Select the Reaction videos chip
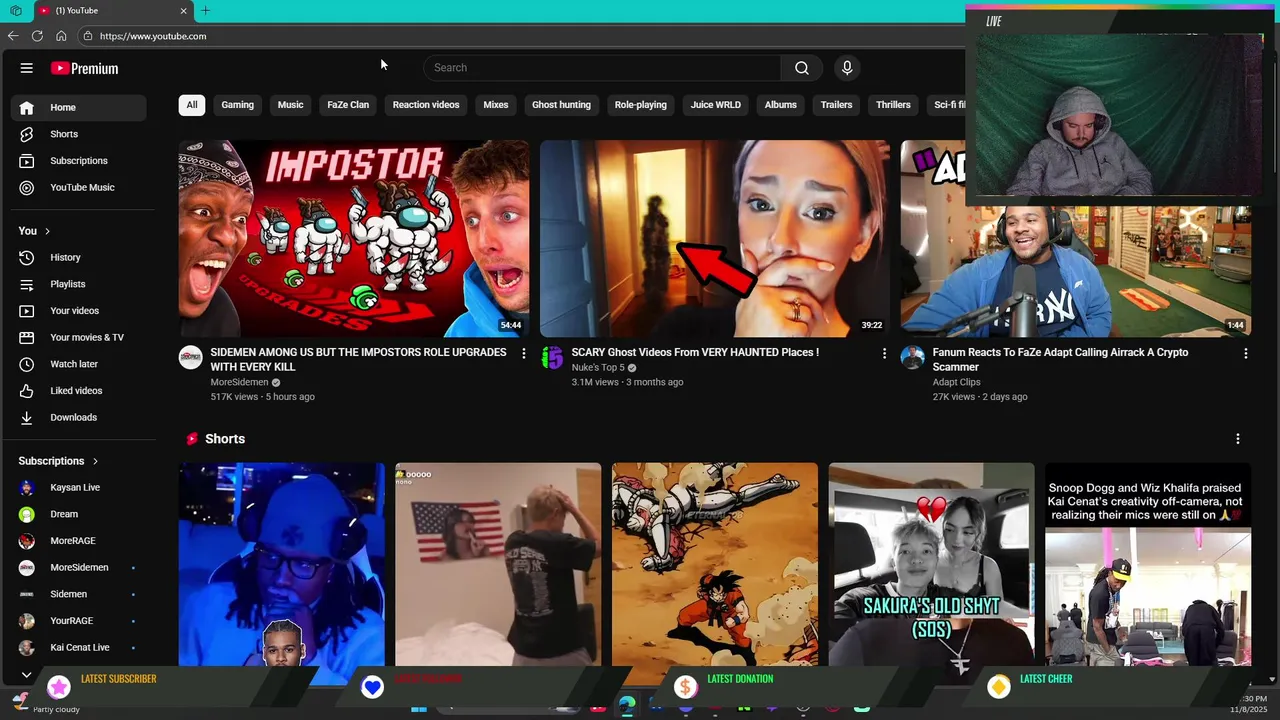Screen dimensions: 1280x720 coord(426,105)
